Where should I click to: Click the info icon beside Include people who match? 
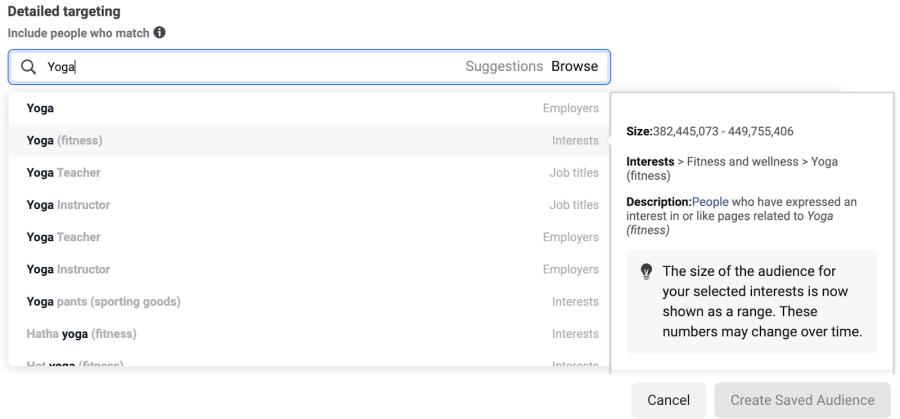click(x=160, y=33)
